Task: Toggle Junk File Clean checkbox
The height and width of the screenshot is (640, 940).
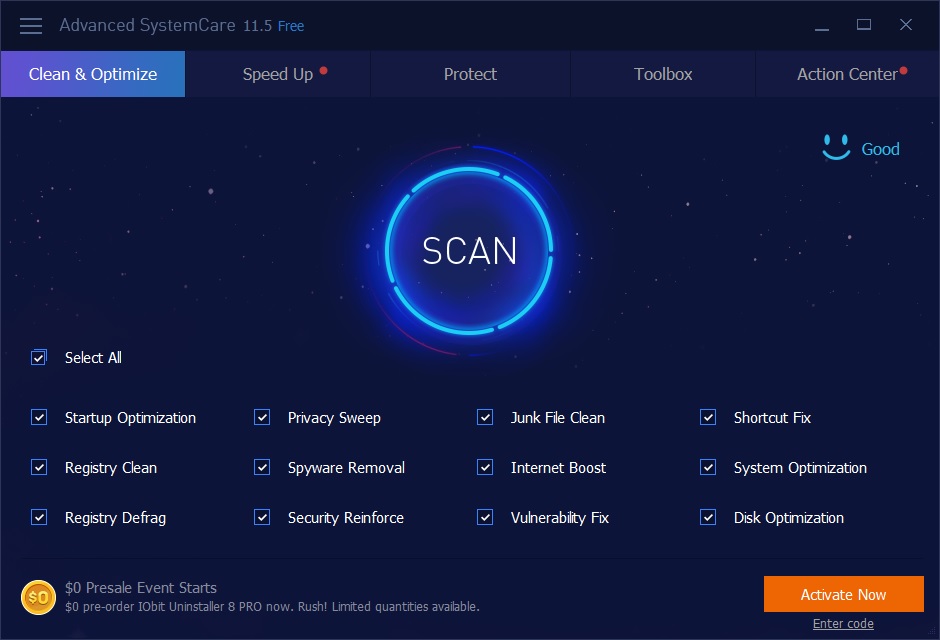Action: click(485, 417)
